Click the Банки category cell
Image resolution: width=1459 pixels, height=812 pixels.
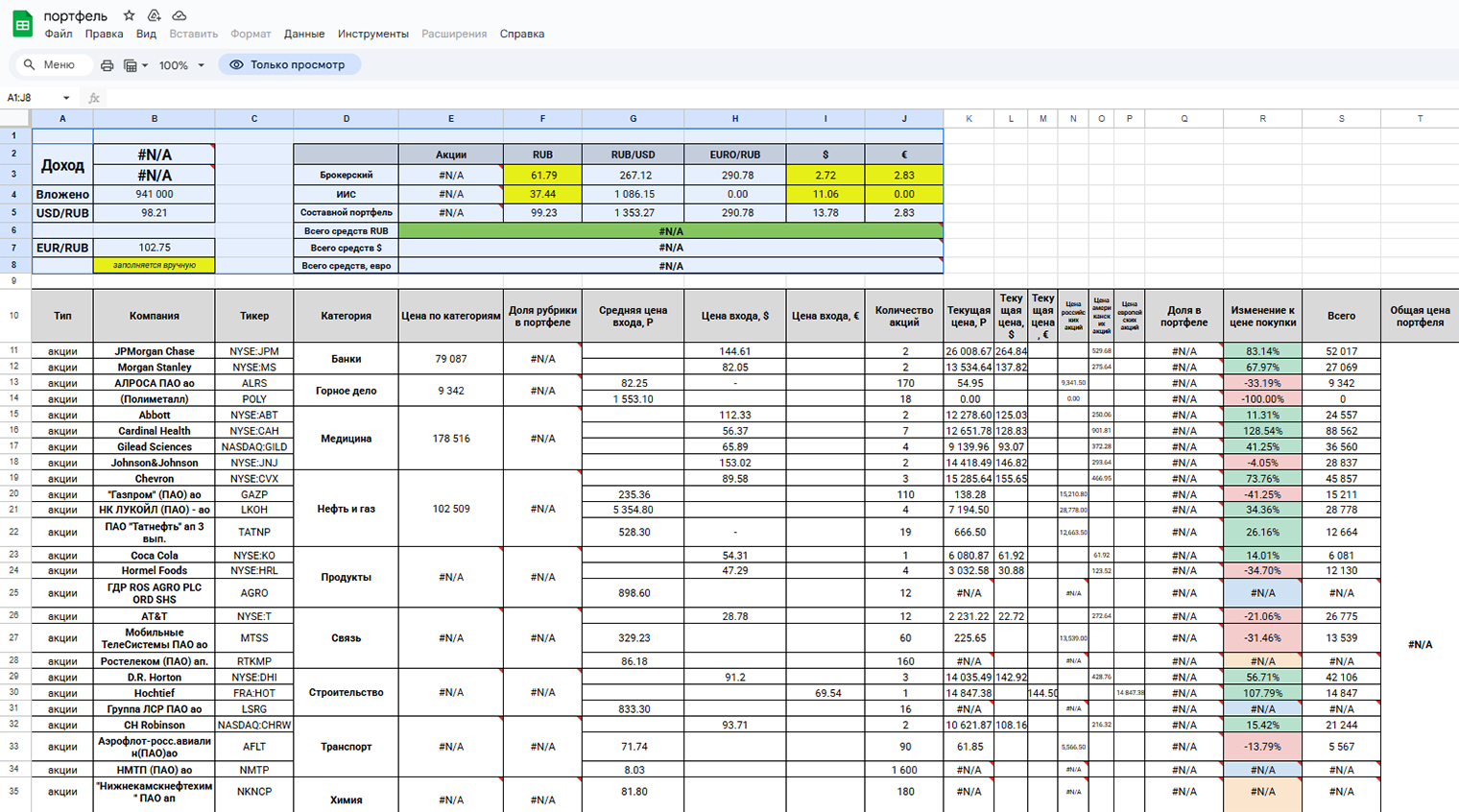tap(346, 359)
